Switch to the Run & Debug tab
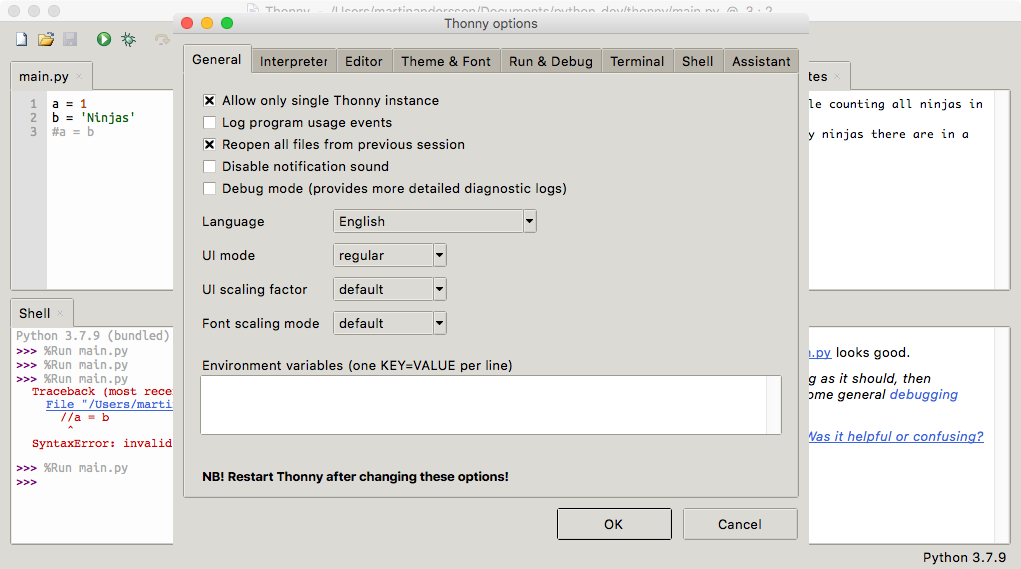Screen dimensions: 1021x569 pyautogui.click(x=551, y=61)
